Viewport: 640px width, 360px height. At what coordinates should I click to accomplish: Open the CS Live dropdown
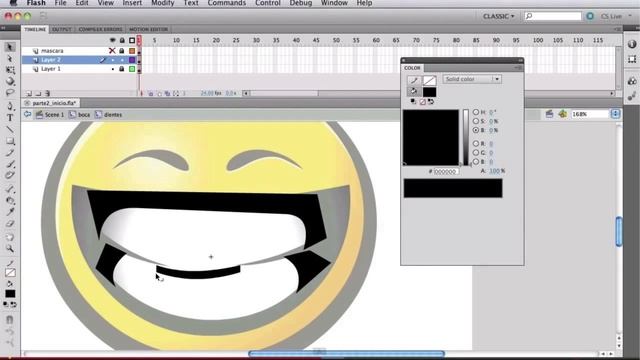(x=616, y=16)
